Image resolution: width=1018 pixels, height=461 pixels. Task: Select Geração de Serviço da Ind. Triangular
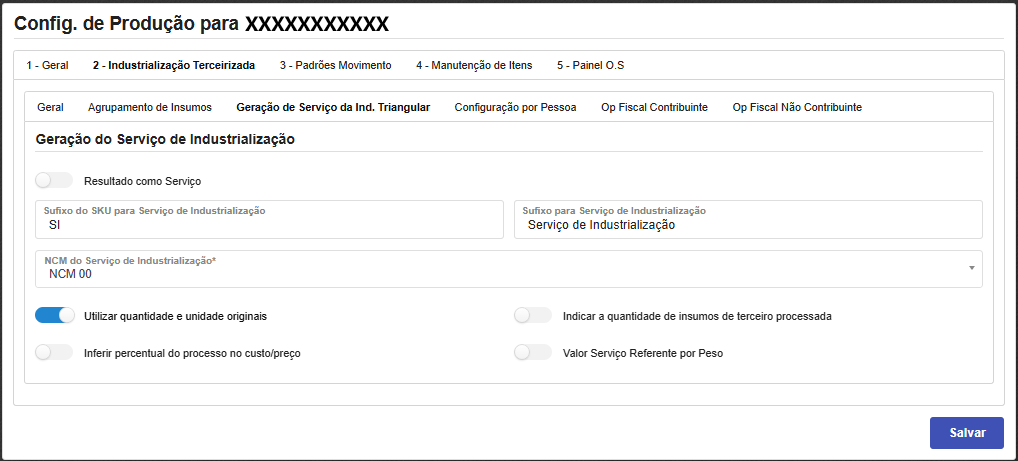point(333,107)
